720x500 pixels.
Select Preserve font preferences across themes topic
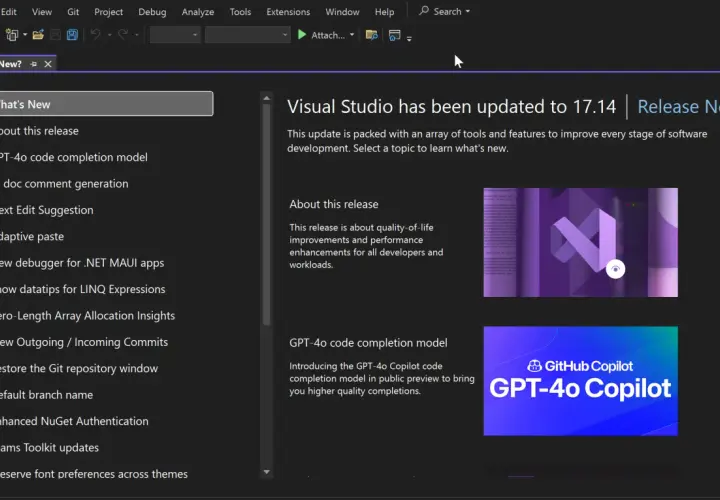point(94,474)
